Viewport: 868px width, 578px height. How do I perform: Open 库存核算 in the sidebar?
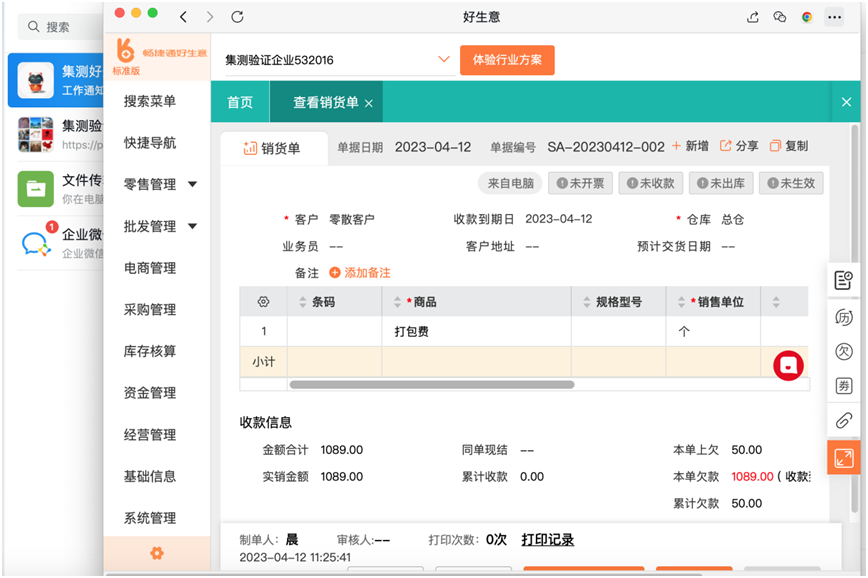point(150,351)
